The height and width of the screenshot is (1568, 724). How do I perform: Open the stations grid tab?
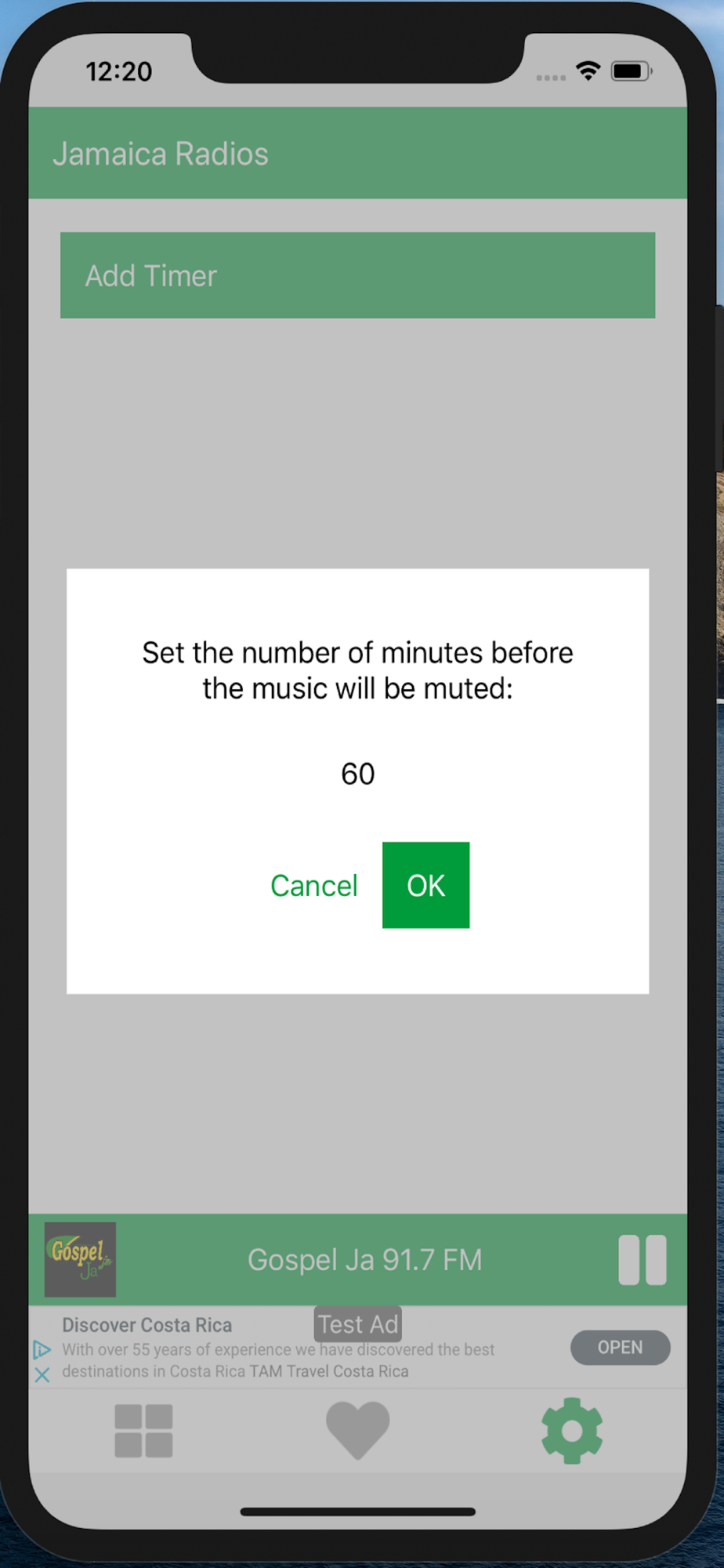143,1431
